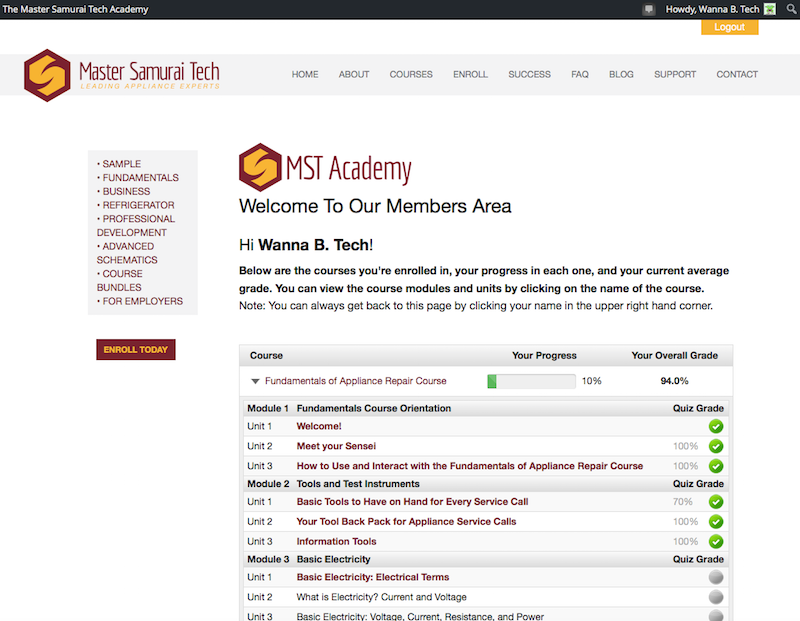
Task: Open the ADVANCED SCHEMATICS sidebar link
Action: 127,253
